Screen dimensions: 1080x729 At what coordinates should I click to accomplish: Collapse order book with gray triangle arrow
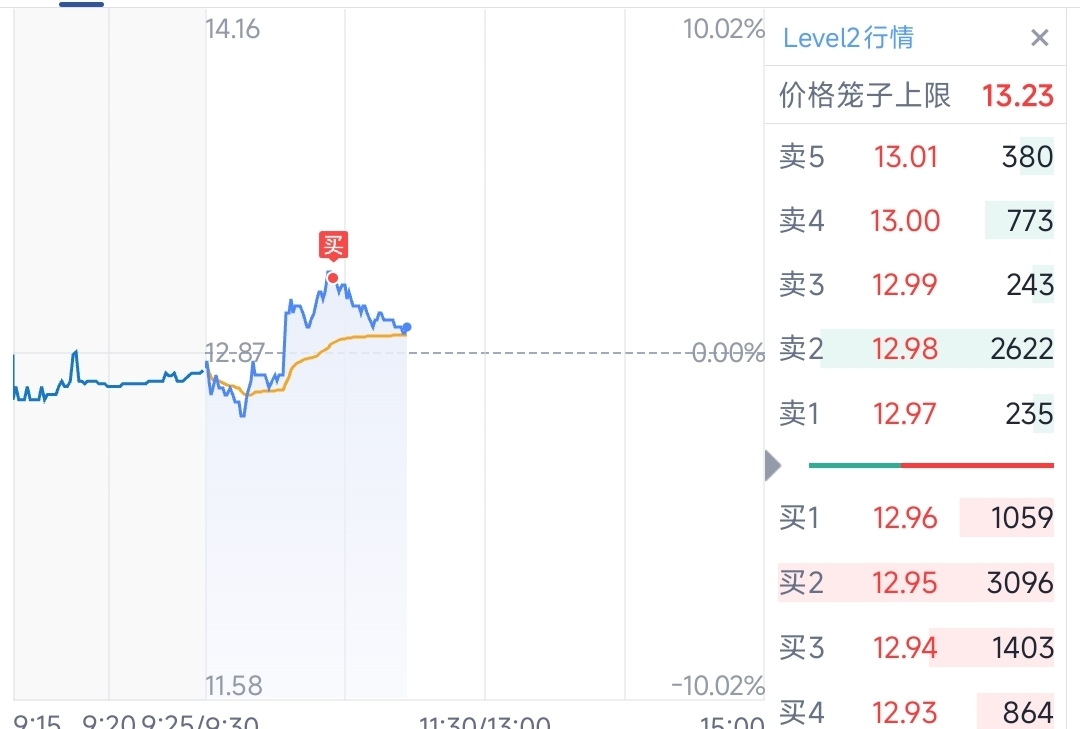coord(773,466)
